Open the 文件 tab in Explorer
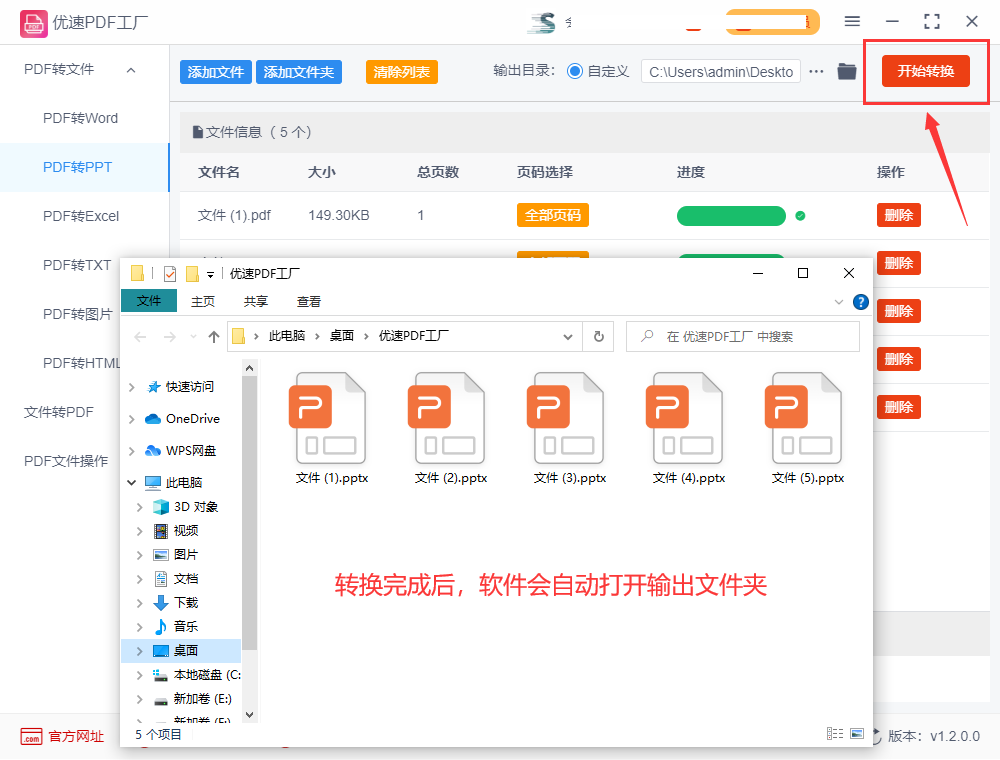The height and width of the screenshot is (760, 1000). [149, 300]
